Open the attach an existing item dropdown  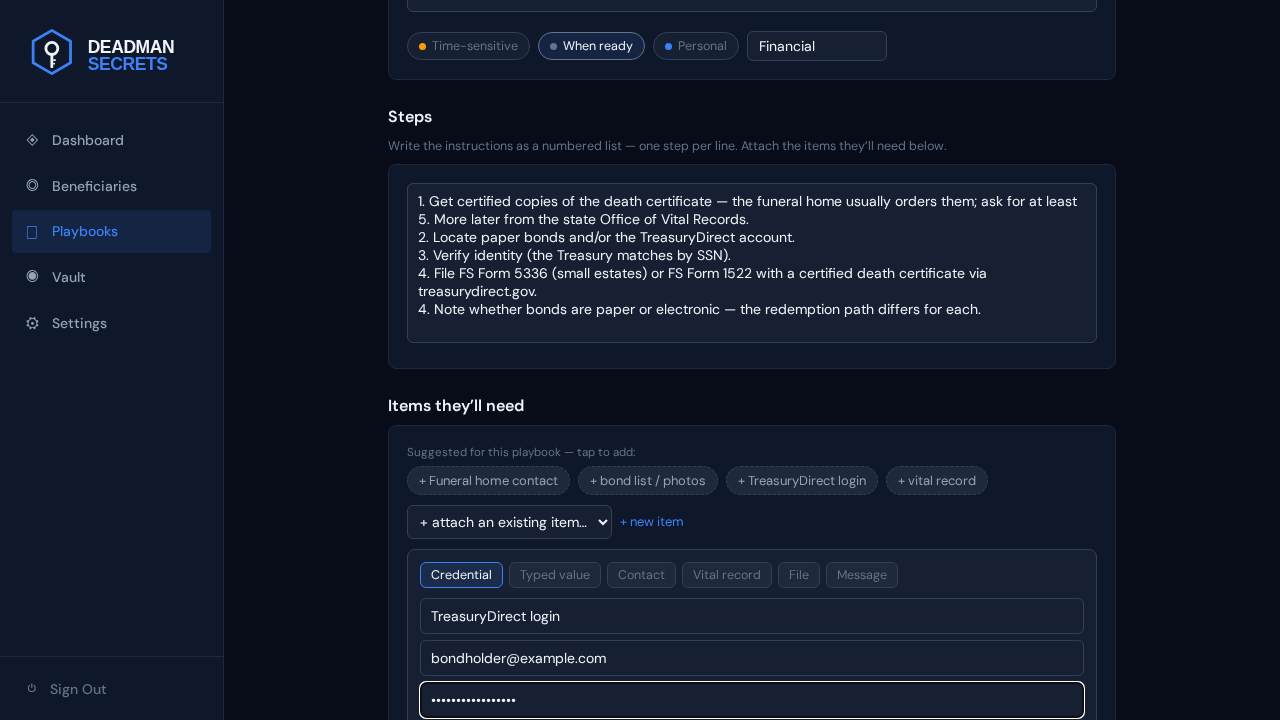[509, 522]
